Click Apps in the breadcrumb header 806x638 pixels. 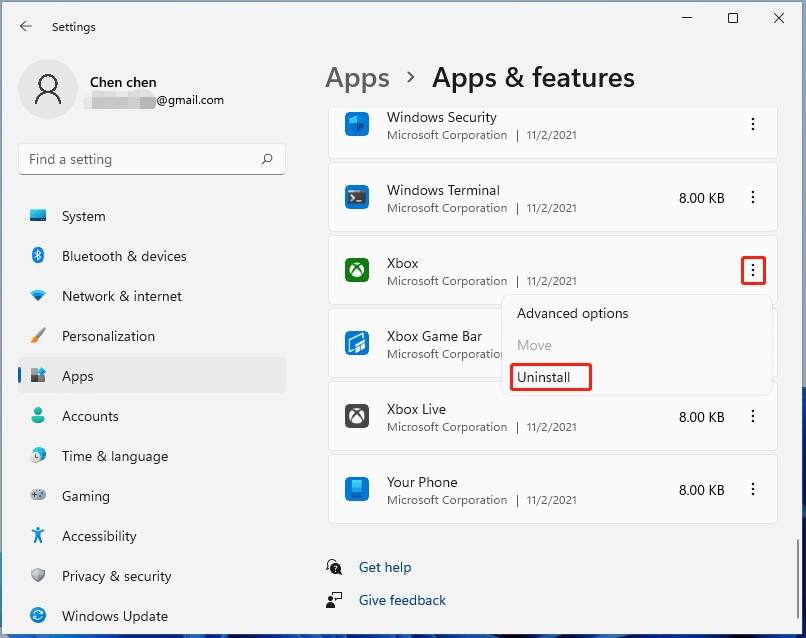[x=357, y=78]
